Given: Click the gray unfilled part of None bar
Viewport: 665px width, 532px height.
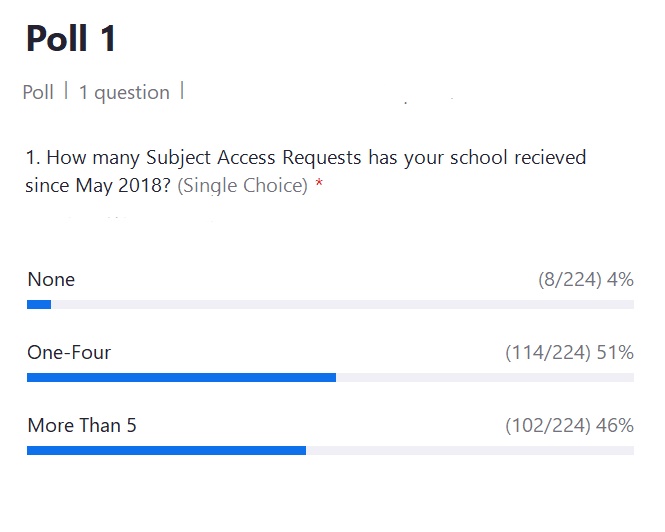Looking at the screenshot, I should point(340,304).
